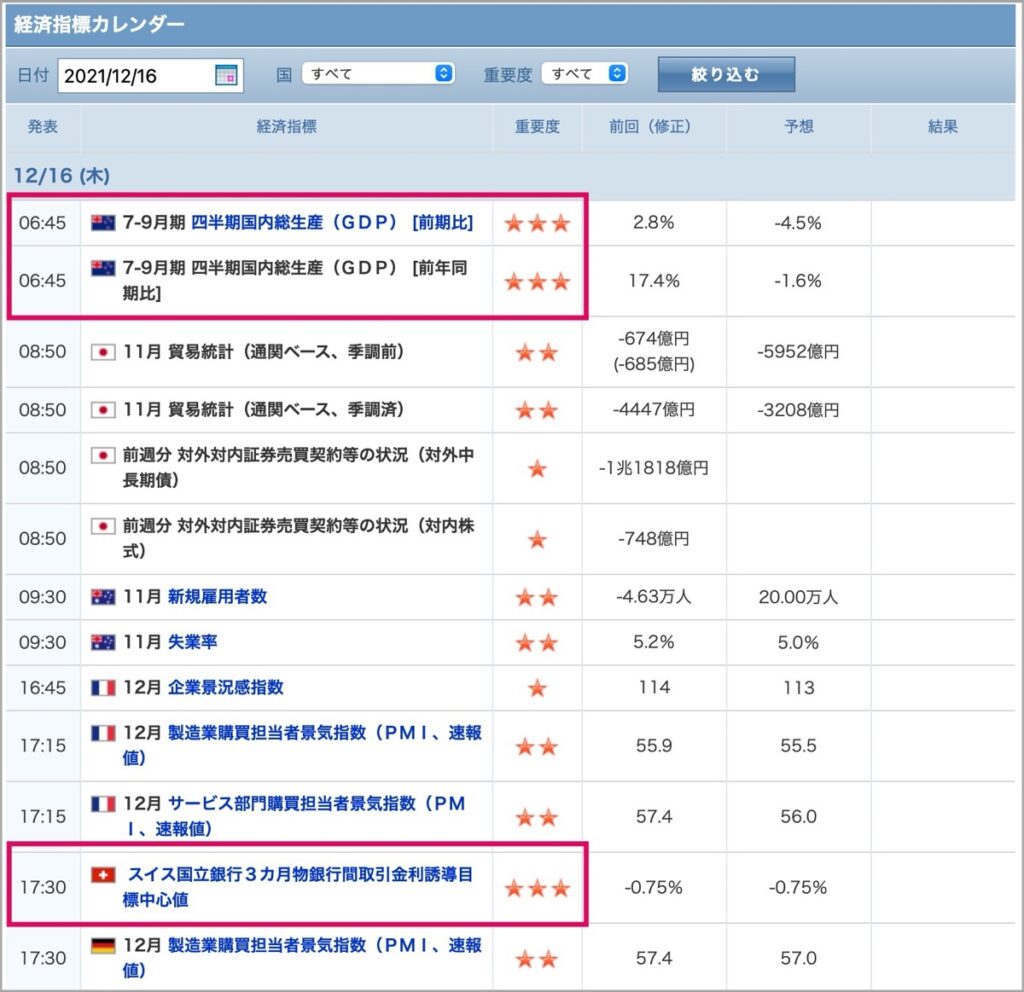Click the New Zealand flag on the GDP 前期比 row
Image resolution: width=1024 pixels, height=992 pixels.
[103, 223]
